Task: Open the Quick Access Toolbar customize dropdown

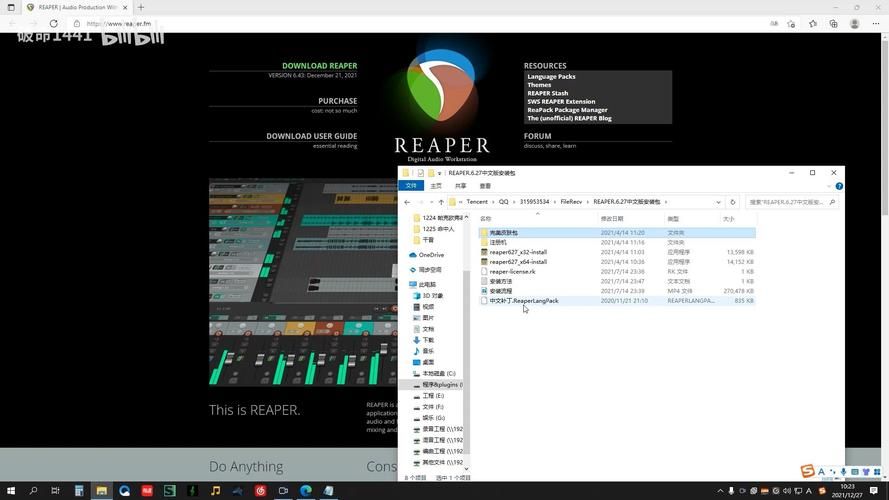Action: tap(440, 173)
